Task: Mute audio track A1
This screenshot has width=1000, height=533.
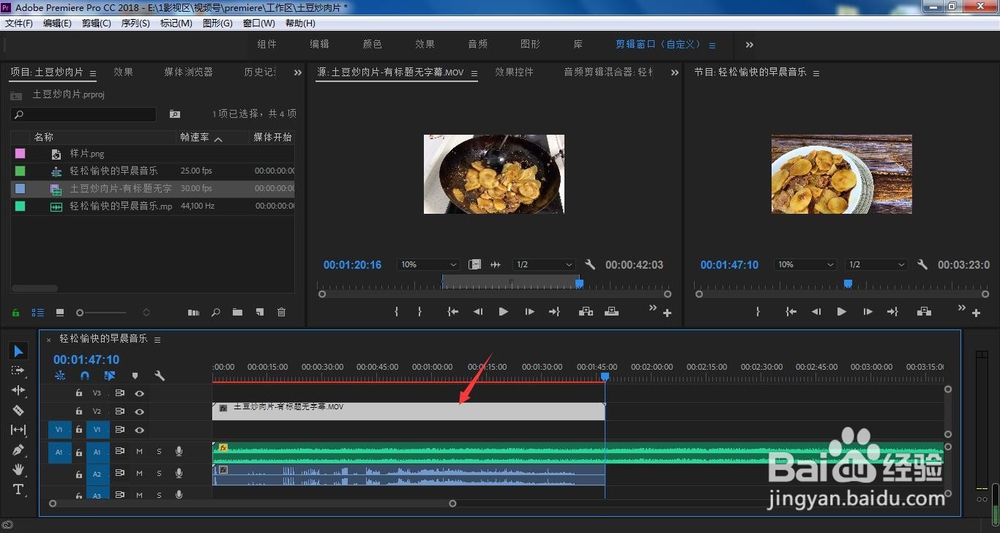Action: pos(139,451)
